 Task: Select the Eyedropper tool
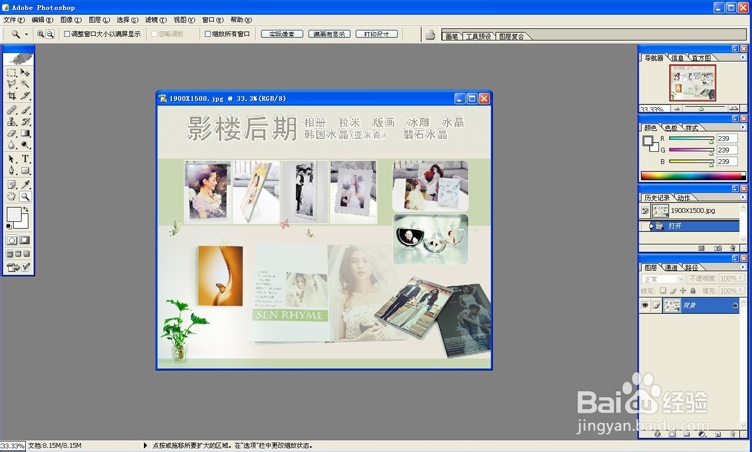click(x=25, y=184)
